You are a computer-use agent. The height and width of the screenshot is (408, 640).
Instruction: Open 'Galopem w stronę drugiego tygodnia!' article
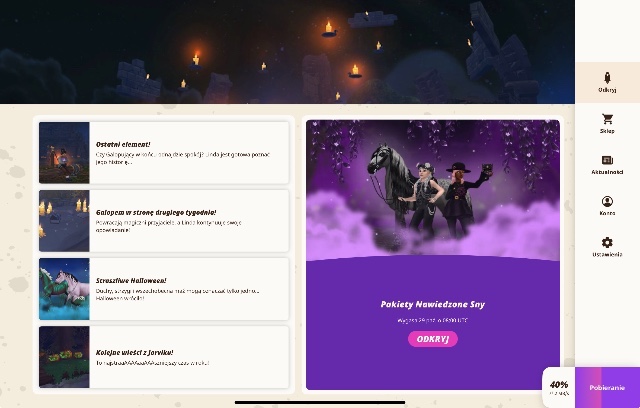pyautogui.click(x=156, y=212)
